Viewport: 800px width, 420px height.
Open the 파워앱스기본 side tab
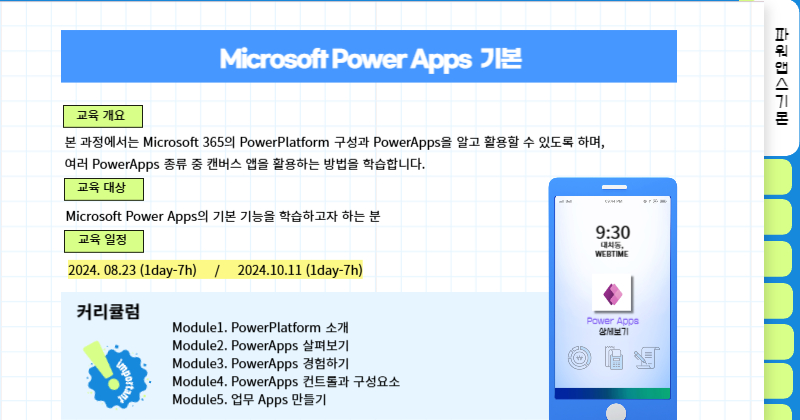click(x=781, y=77)
